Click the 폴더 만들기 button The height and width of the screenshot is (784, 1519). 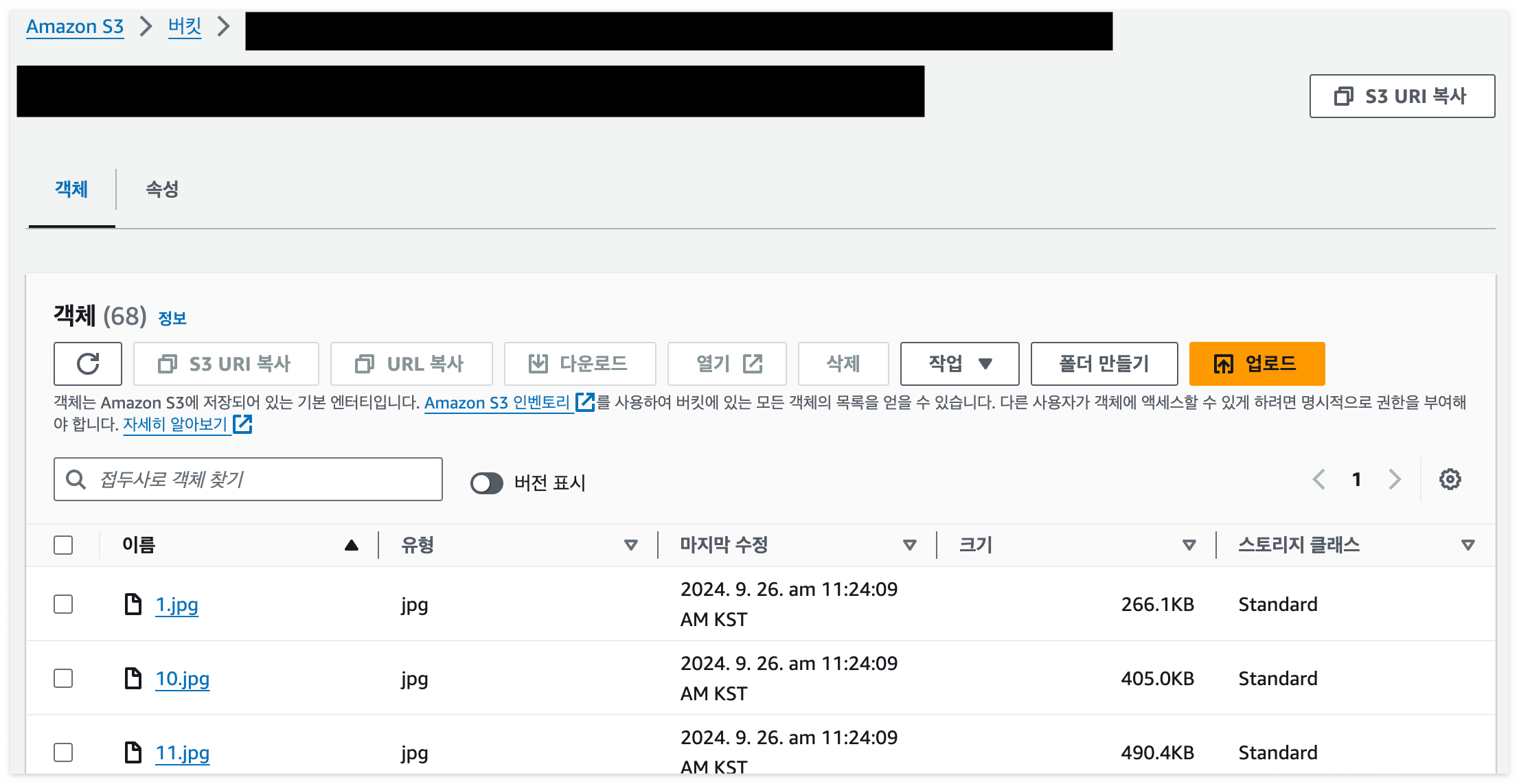(1104, 364)
